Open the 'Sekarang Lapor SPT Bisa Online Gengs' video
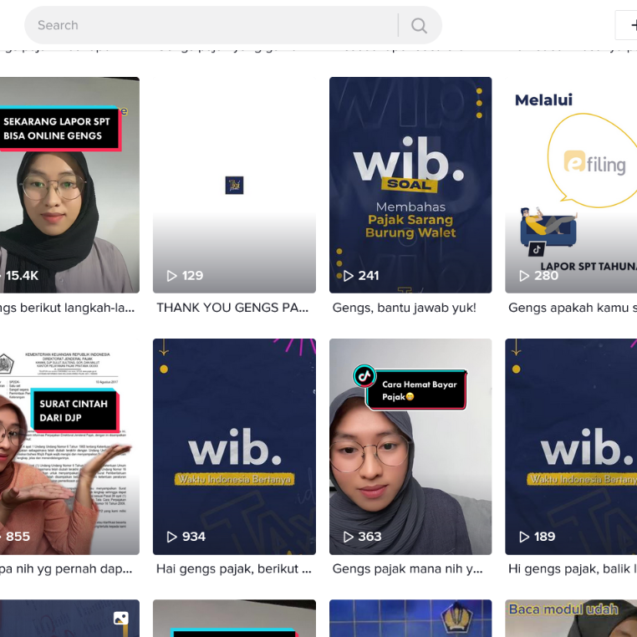Image resolution: width=637 pixels, height=637 pixels. click(x=69, y=185)
